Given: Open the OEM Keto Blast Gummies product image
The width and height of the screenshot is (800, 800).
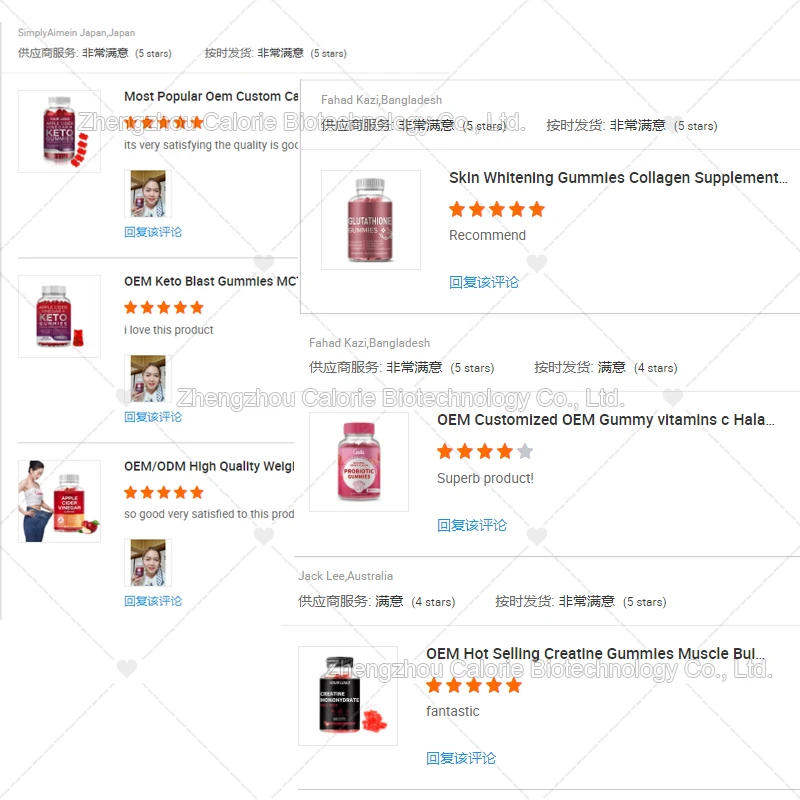Looking at the screenshot, I should [59, 316].
